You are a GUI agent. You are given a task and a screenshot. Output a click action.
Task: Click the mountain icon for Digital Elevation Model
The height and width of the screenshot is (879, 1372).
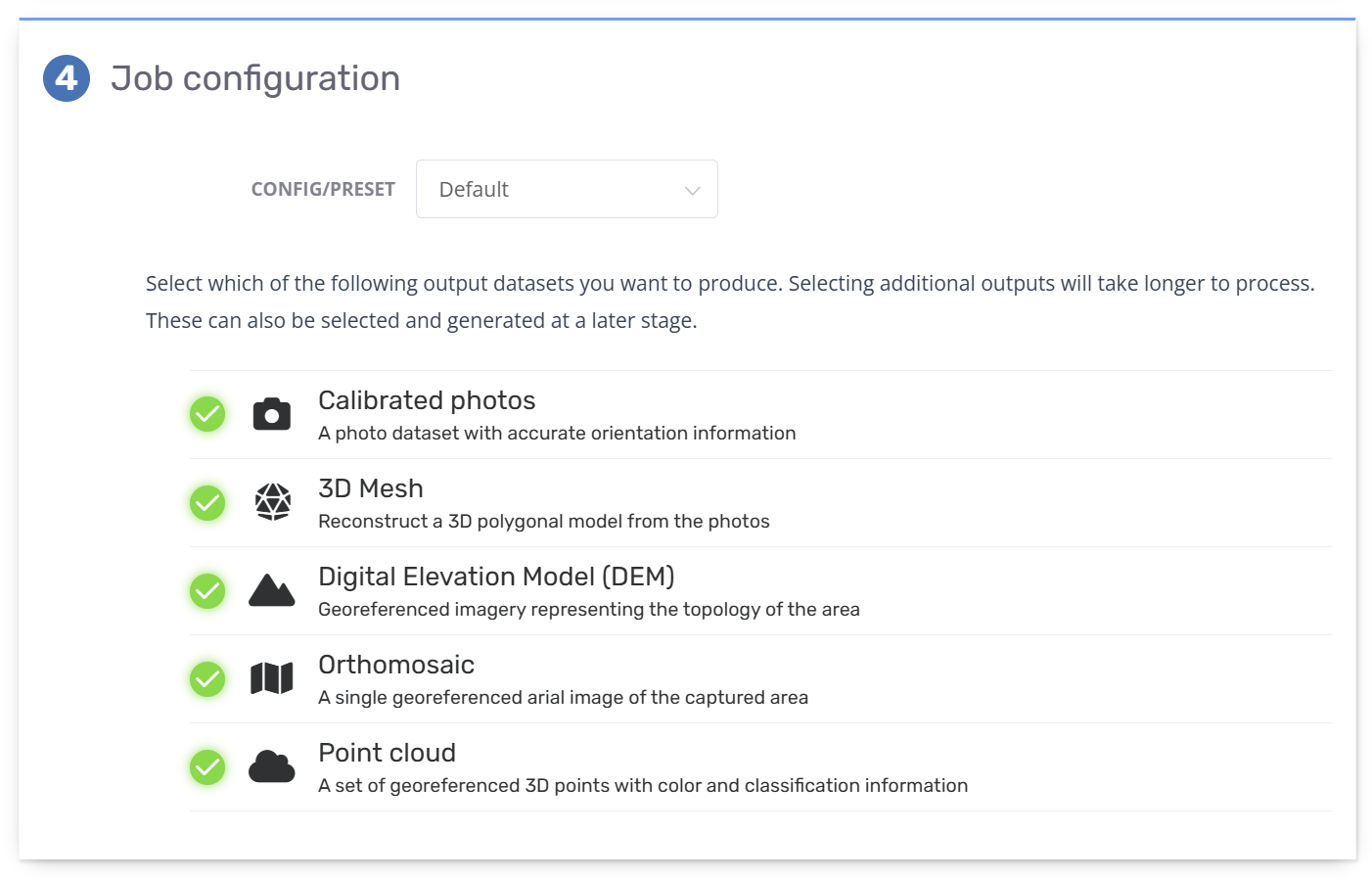click(x=272, y=590)
